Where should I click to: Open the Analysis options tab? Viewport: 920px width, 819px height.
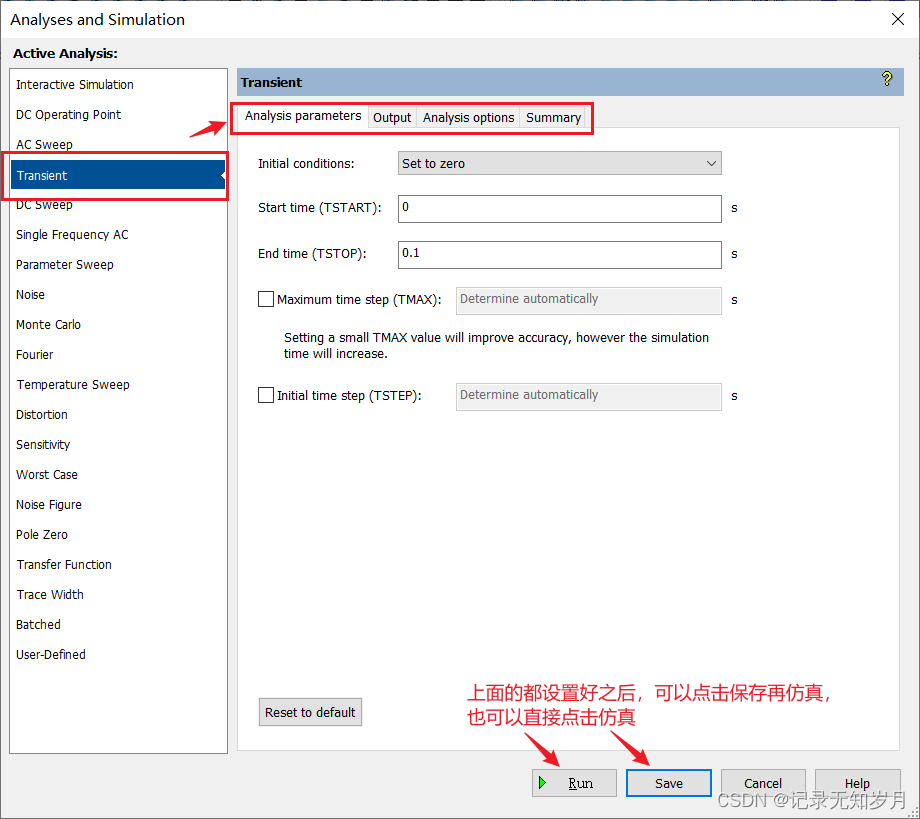coord(468,117)
